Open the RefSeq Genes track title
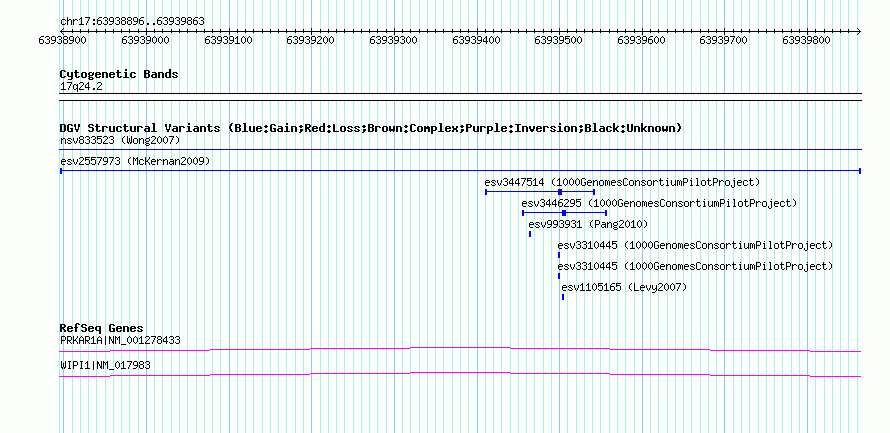The width and height of the screenshot is (890, 433). coord(102,329)
